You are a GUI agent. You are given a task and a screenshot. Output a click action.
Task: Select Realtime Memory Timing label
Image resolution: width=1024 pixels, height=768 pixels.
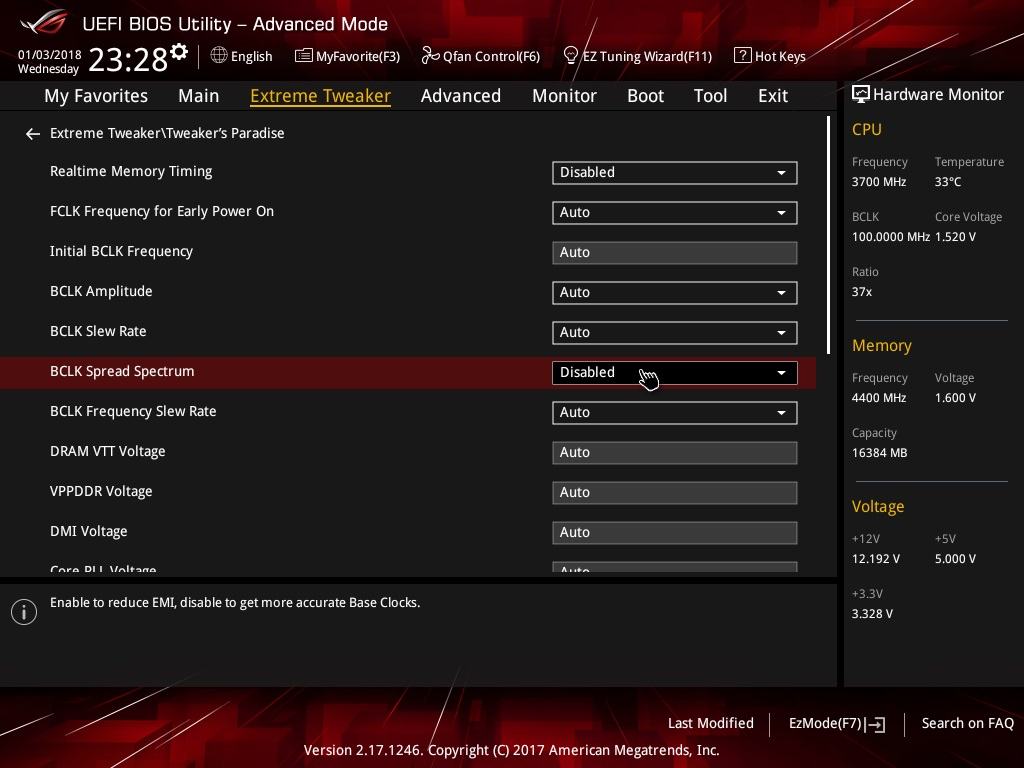(x=131, y=172)
